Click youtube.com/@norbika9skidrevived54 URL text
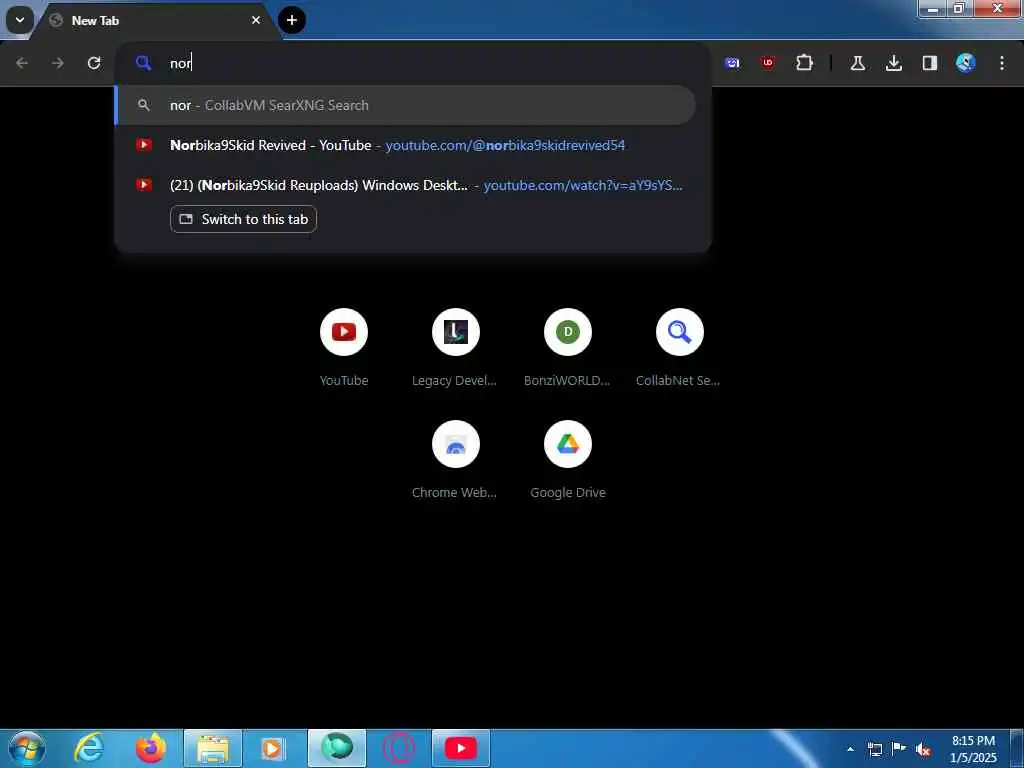Image resolution: width=1024 pixels, height=768 pixels. tap(505, 145)
